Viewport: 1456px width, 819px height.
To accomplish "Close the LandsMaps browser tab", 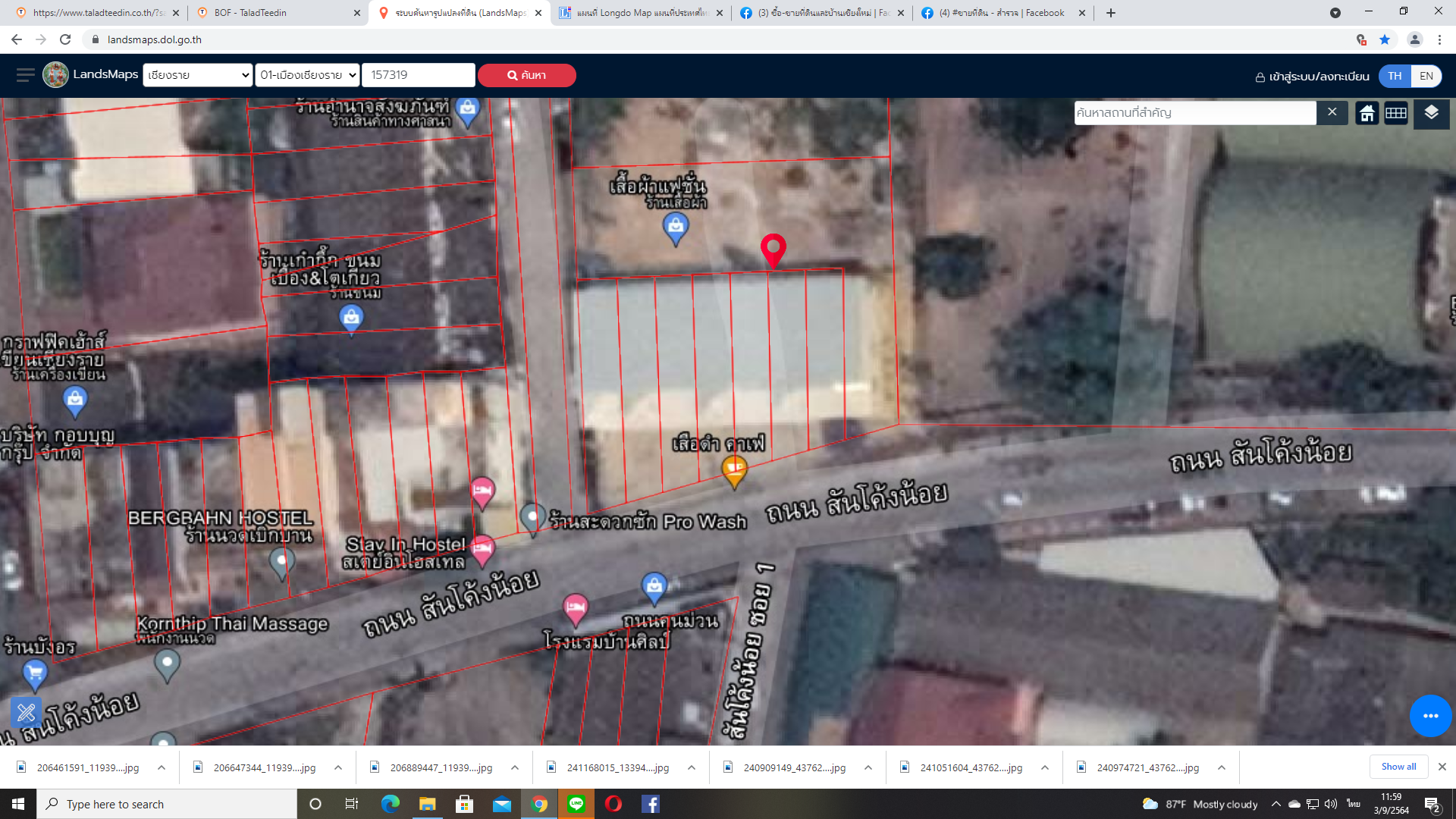I will (538, 13).
